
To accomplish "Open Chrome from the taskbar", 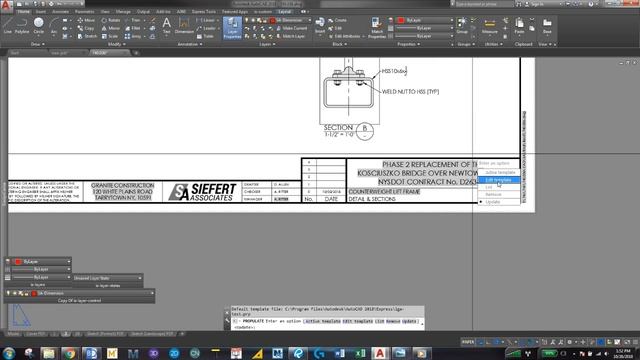I will point(70,353).
